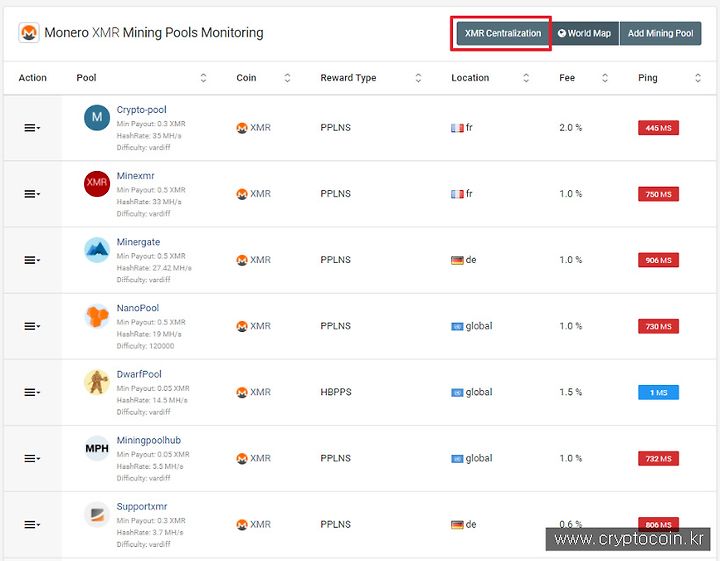Click the DwarfPool dwarf logo
Image resolution: width=720 pixels, height=561 pixels.
[x=97, y=382]
